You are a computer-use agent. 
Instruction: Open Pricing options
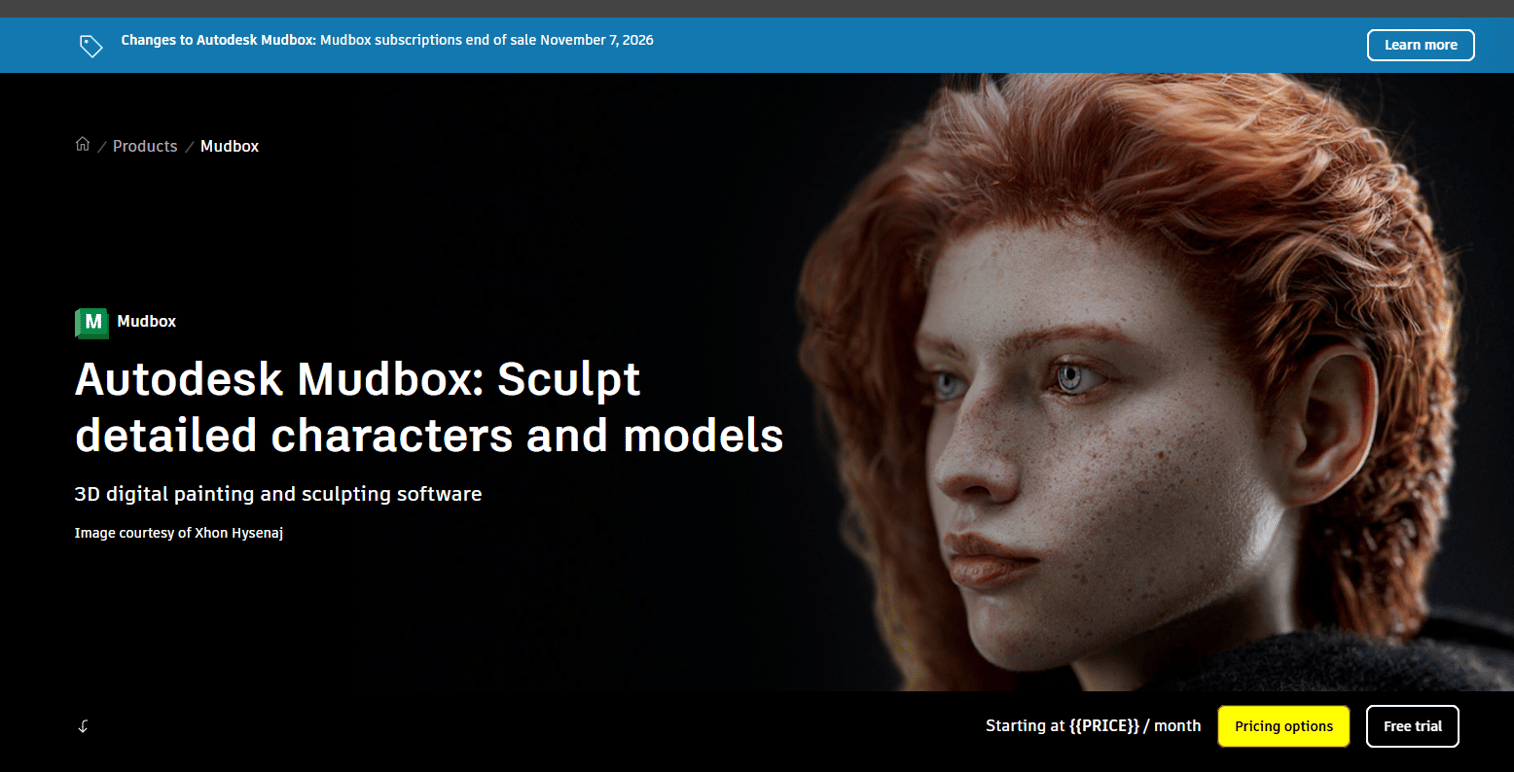click(x=1284, y=727)
